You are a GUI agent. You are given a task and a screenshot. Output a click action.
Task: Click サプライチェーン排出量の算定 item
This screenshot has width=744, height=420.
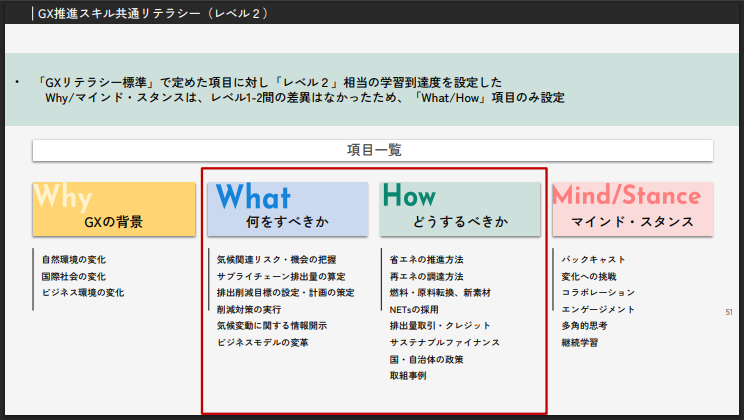[281, 276]
